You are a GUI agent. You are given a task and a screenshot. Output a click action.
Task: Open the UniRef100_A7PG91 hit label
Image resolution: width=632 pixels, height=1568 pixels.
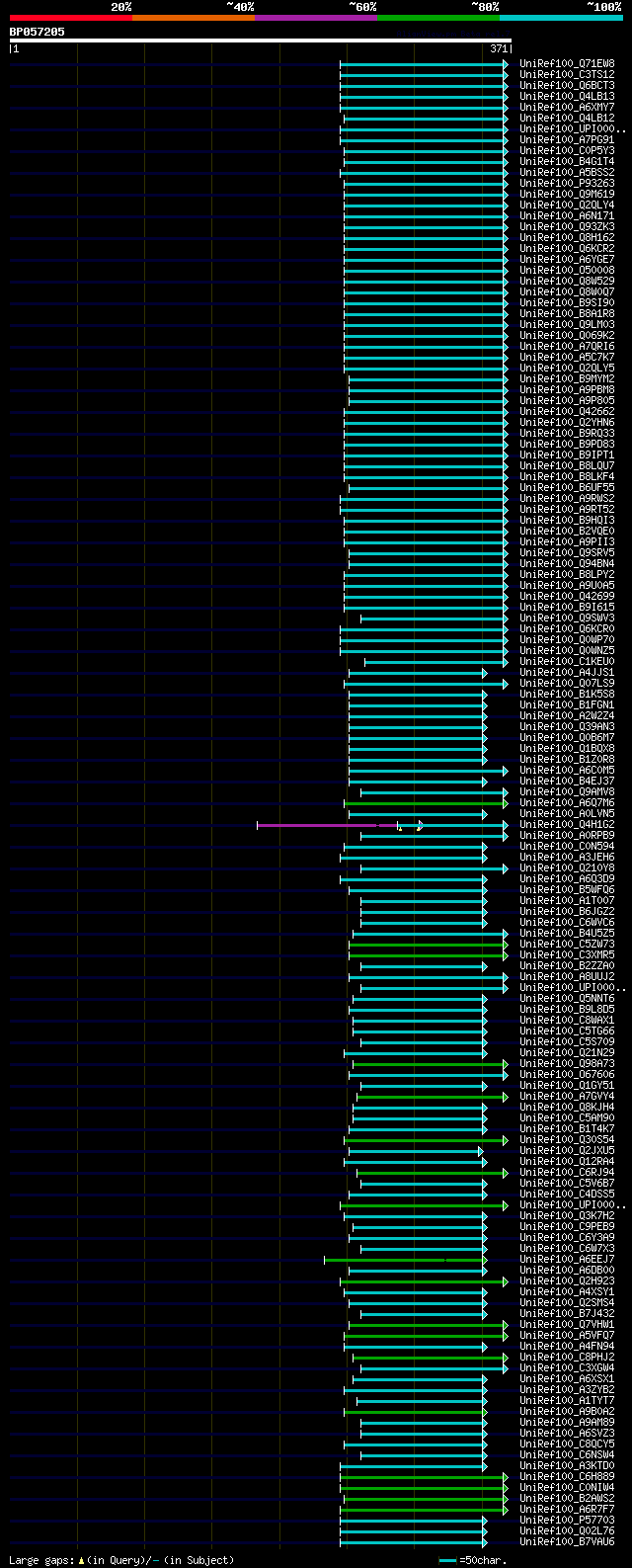pyautogui.click(x=567, y=139)
